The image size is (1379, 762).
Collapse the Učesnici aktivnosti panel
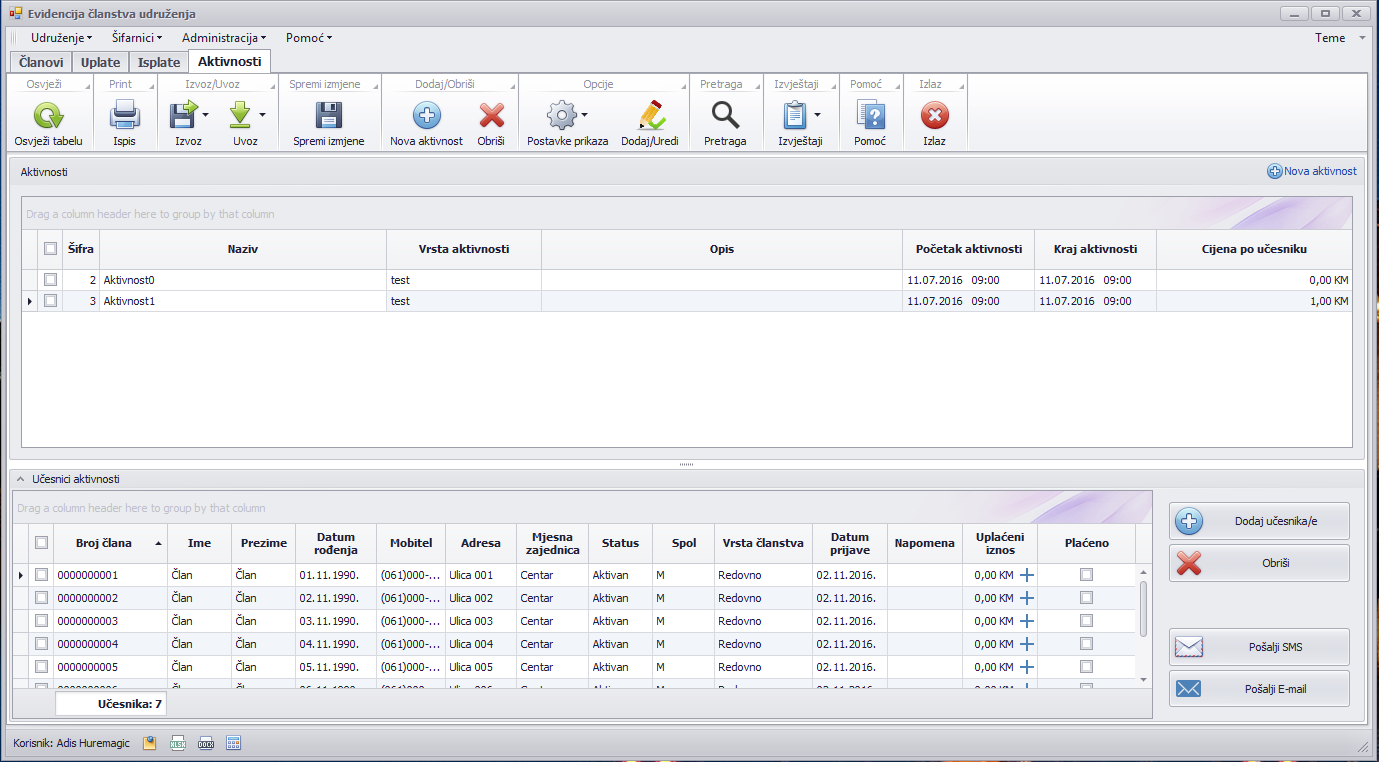click(x=21, y=480)
